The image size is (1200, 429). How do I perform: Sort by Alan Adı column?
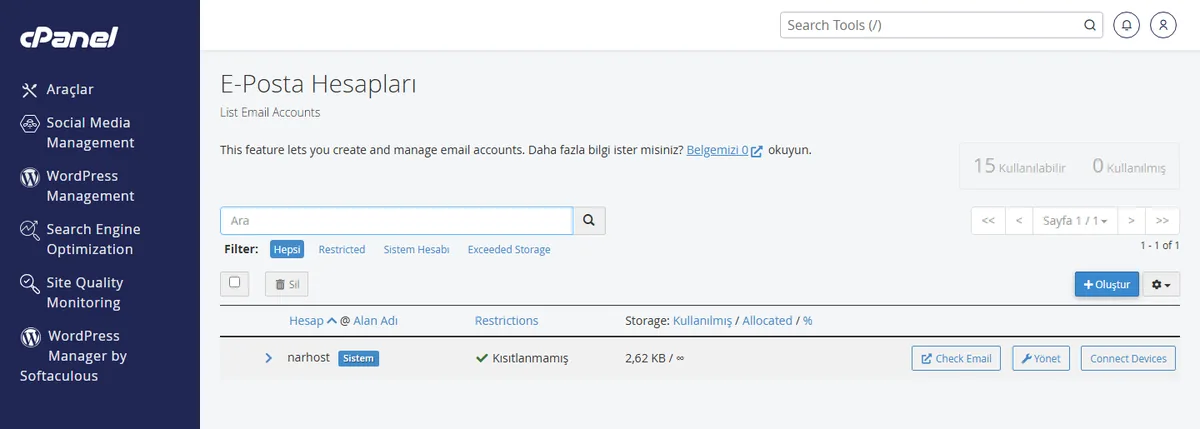click(x=376, y=321)
